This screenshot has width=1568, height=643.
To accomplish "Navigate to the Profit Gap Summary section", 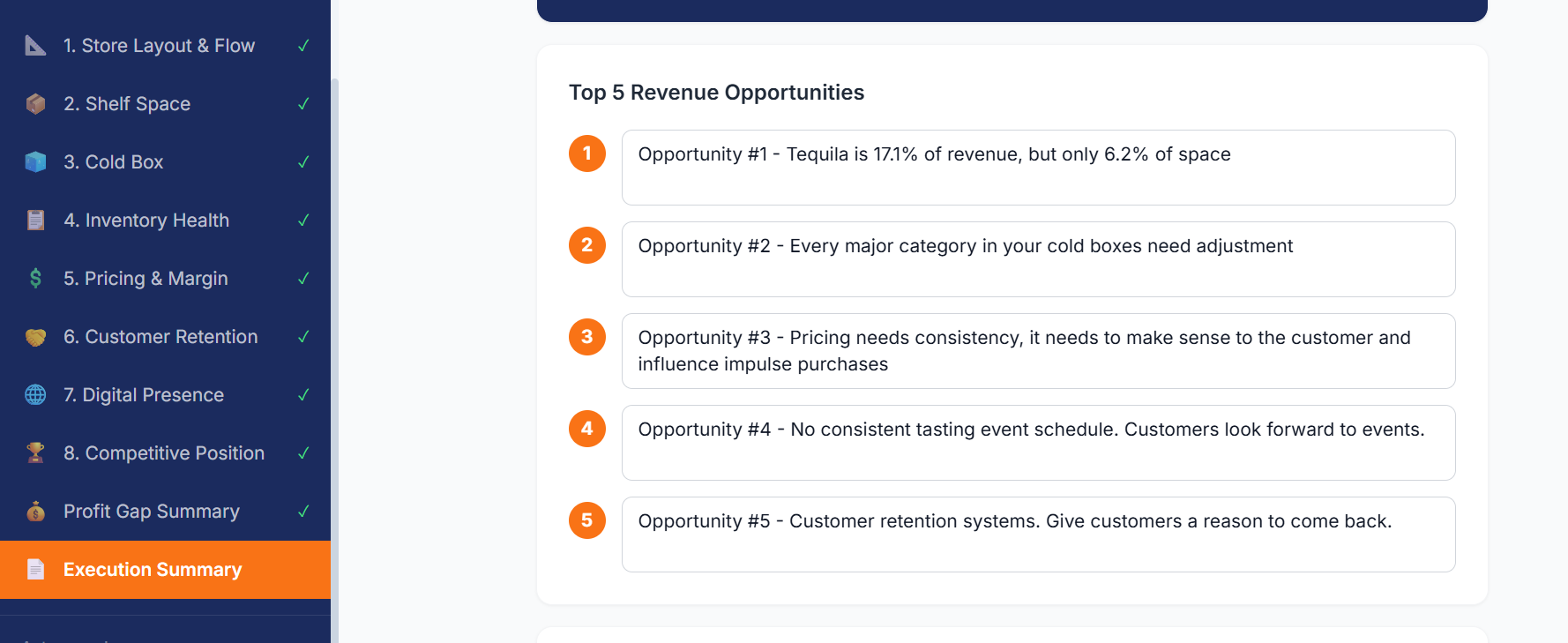I will (151, 511).
